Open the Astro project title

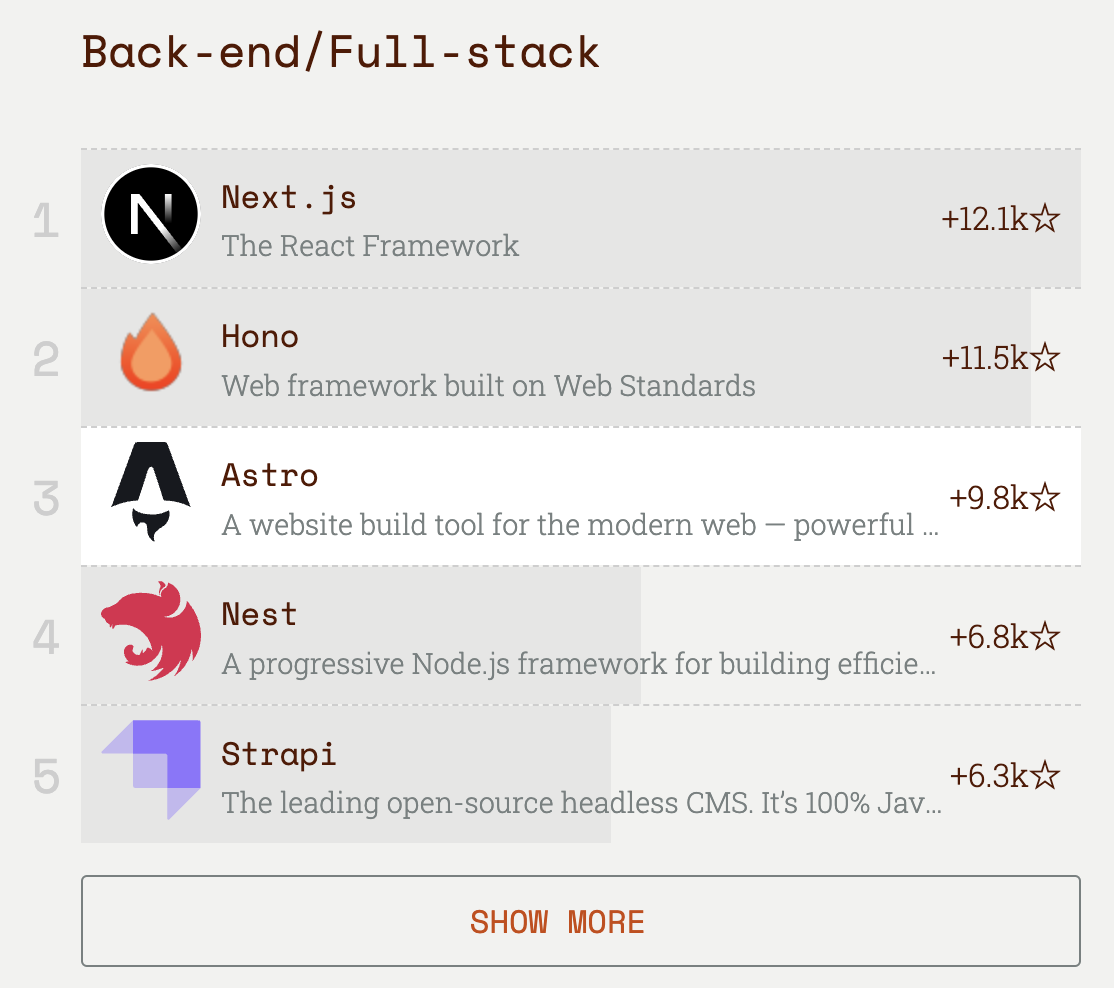tap(269, 475)
